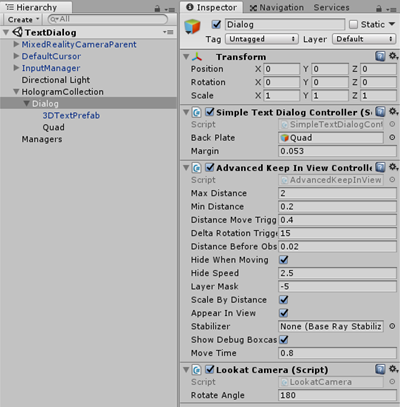Toggle the Inspector panel lock icon

pos(379,8)
